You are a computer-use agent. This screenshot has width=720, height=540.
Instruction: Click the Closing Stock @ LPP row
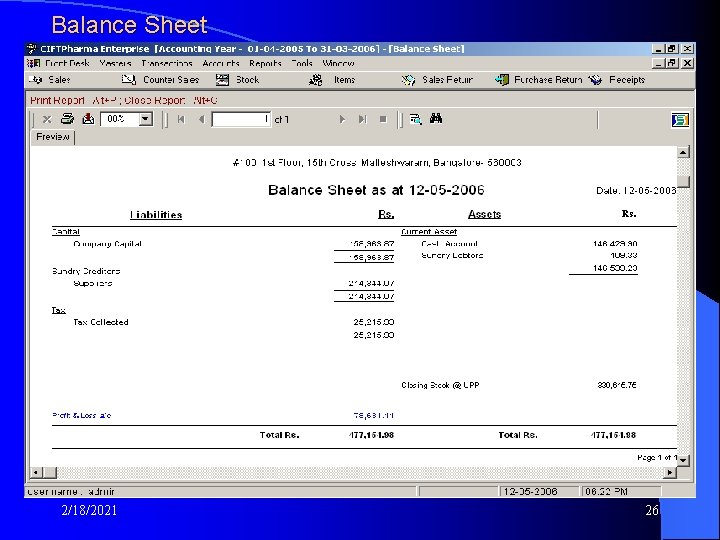tap(440, 385)
